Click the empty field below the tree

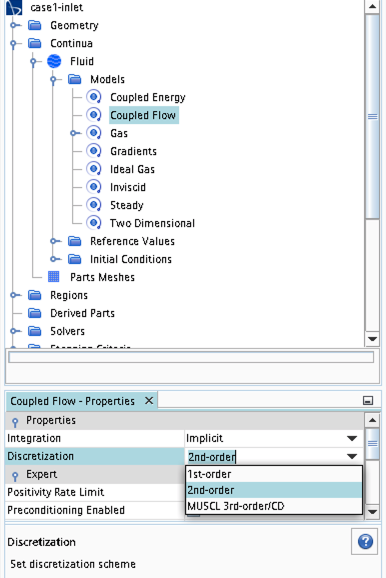tap(191, 357)
